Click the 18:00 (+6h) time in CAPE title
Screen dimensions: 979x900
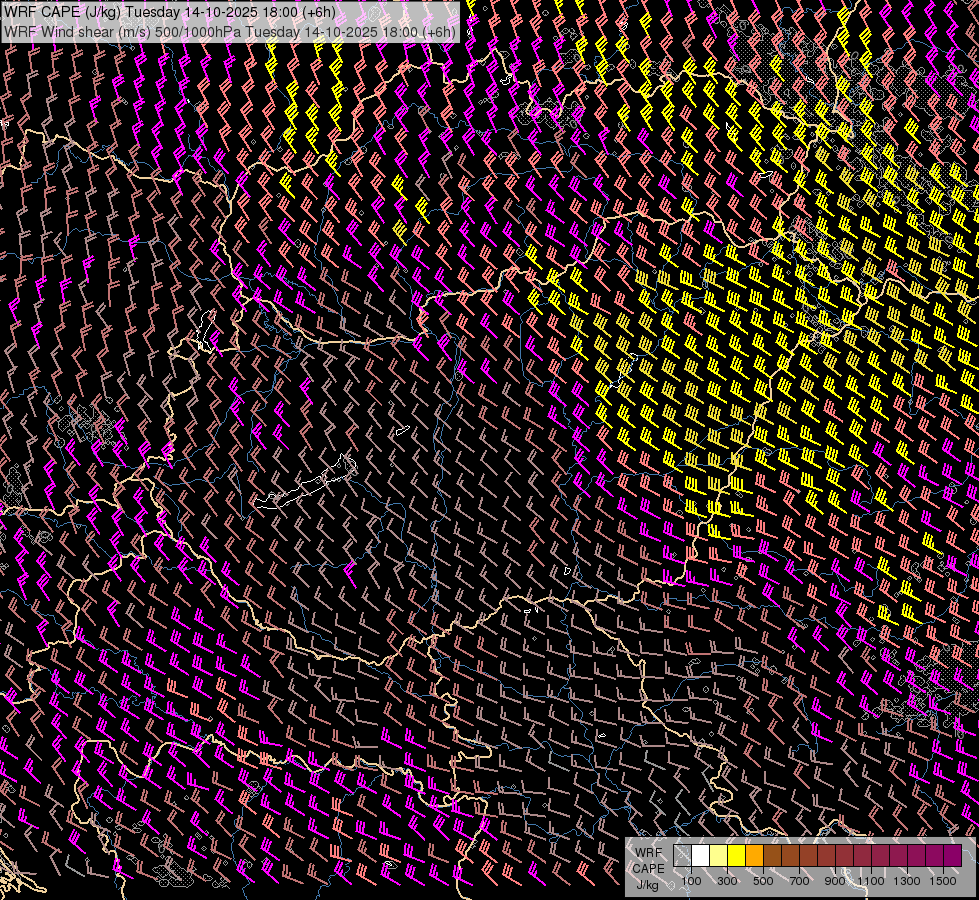click(297, 12)
